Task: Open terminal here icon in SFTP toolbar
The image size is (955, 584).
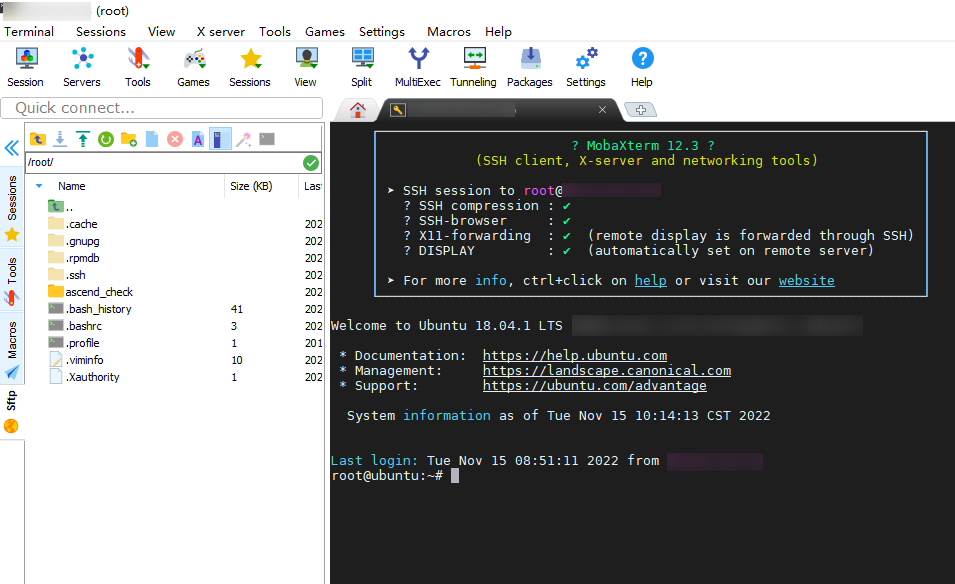Action: 267,139
